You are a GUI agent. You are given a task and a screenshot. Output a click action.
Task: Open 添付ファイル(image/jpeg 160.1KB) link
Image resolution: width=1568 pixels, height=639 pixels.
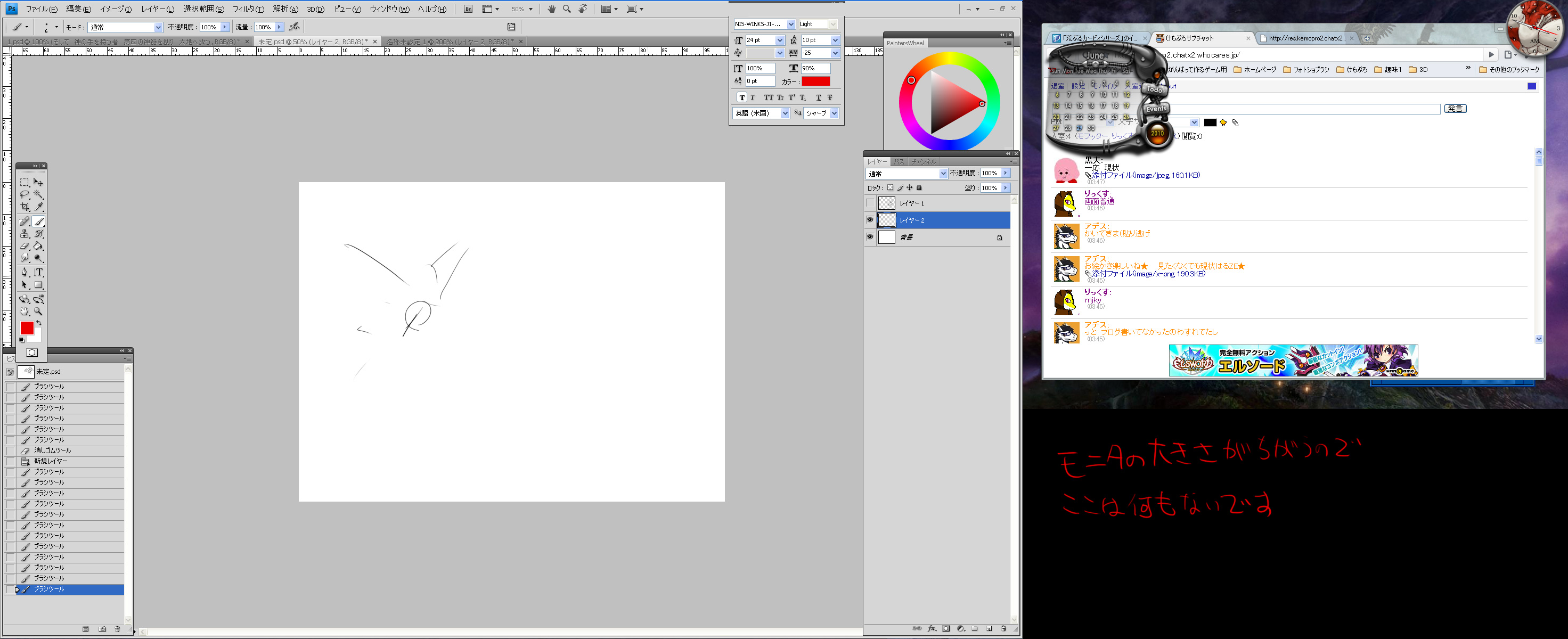coord(1146,175)
